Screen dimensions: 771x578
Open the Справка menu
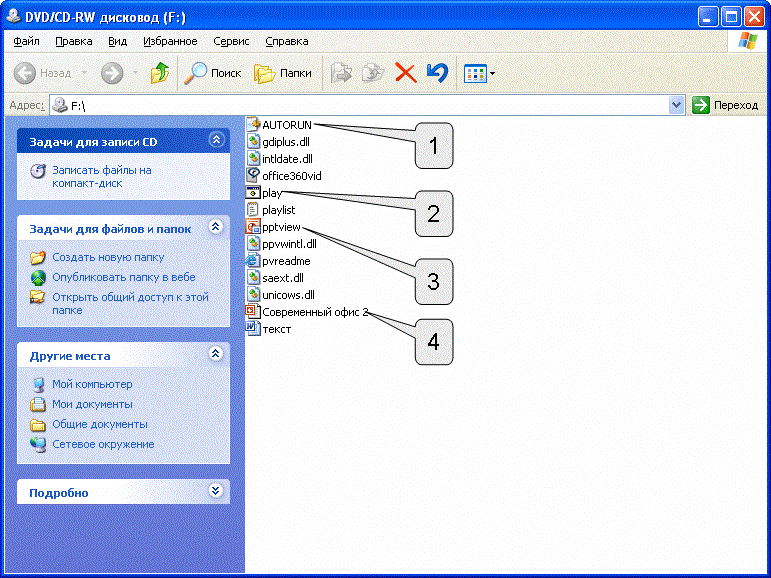click(287, 41)
